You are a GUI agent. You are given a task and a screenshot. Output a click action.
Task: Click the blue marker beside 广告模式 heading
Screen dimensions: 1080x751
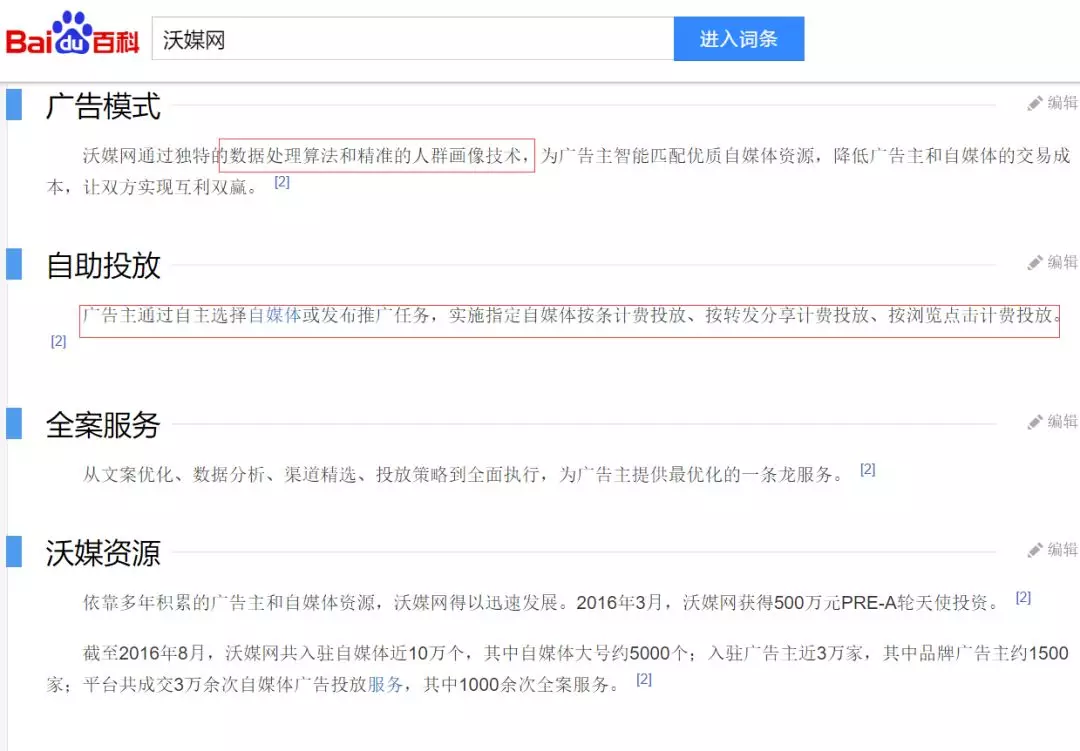pyautogui.click(x=14, y=104)
